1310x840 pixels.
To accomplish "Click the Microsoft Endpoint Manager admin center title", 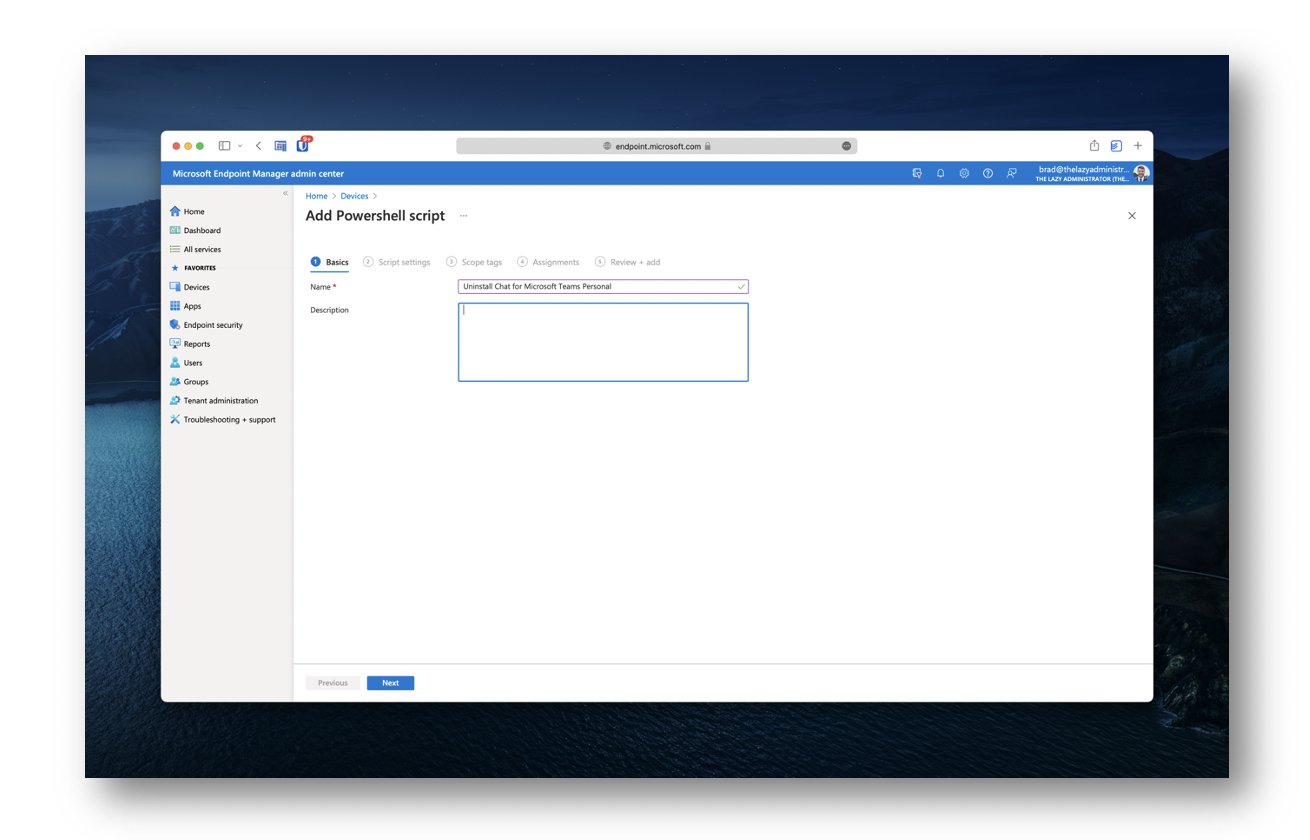I will coord(258,174).
